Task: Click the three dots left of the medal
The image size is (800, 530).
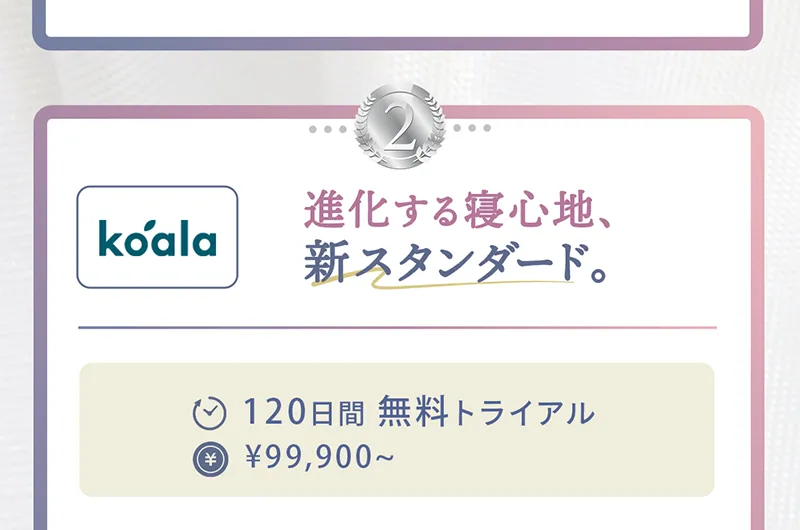Action: click(328, 129)
